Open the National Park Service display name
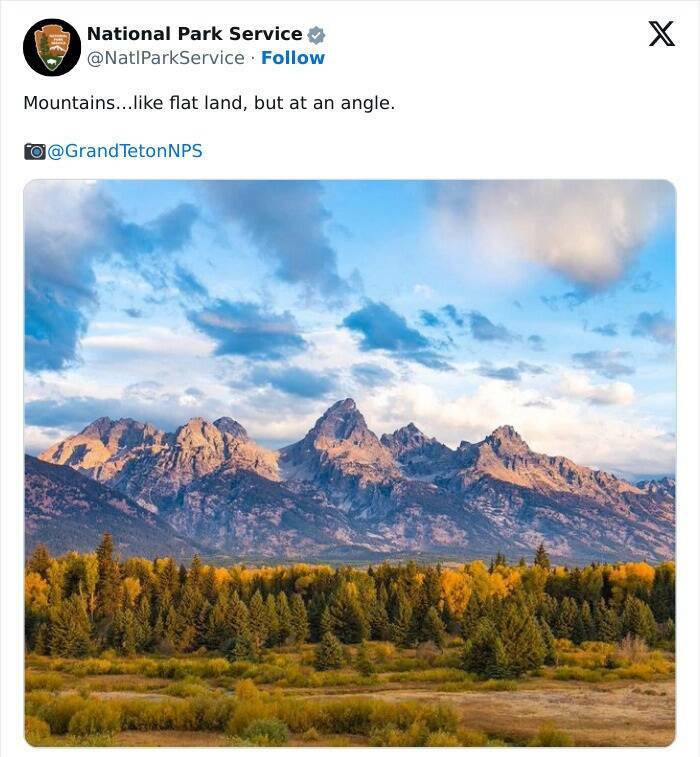 [x=194, y=34]
